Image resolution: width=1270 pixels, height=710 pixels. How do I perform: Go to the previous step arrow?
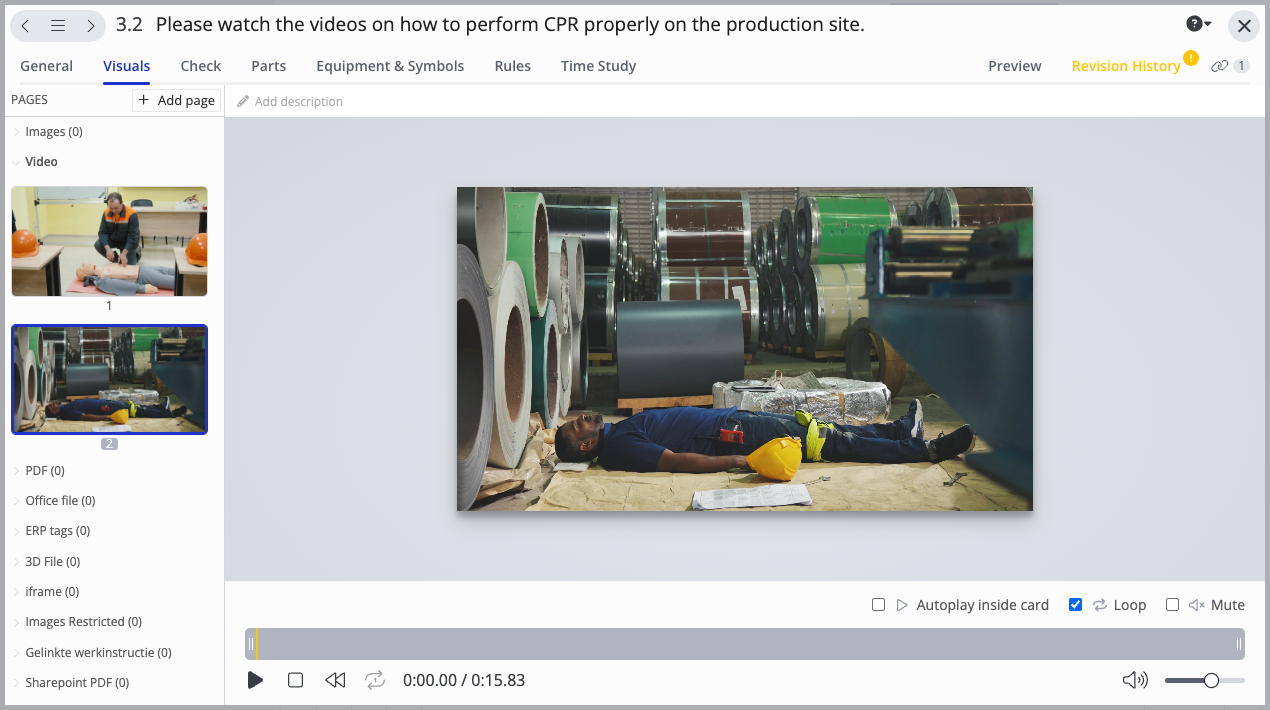point(26,26)
